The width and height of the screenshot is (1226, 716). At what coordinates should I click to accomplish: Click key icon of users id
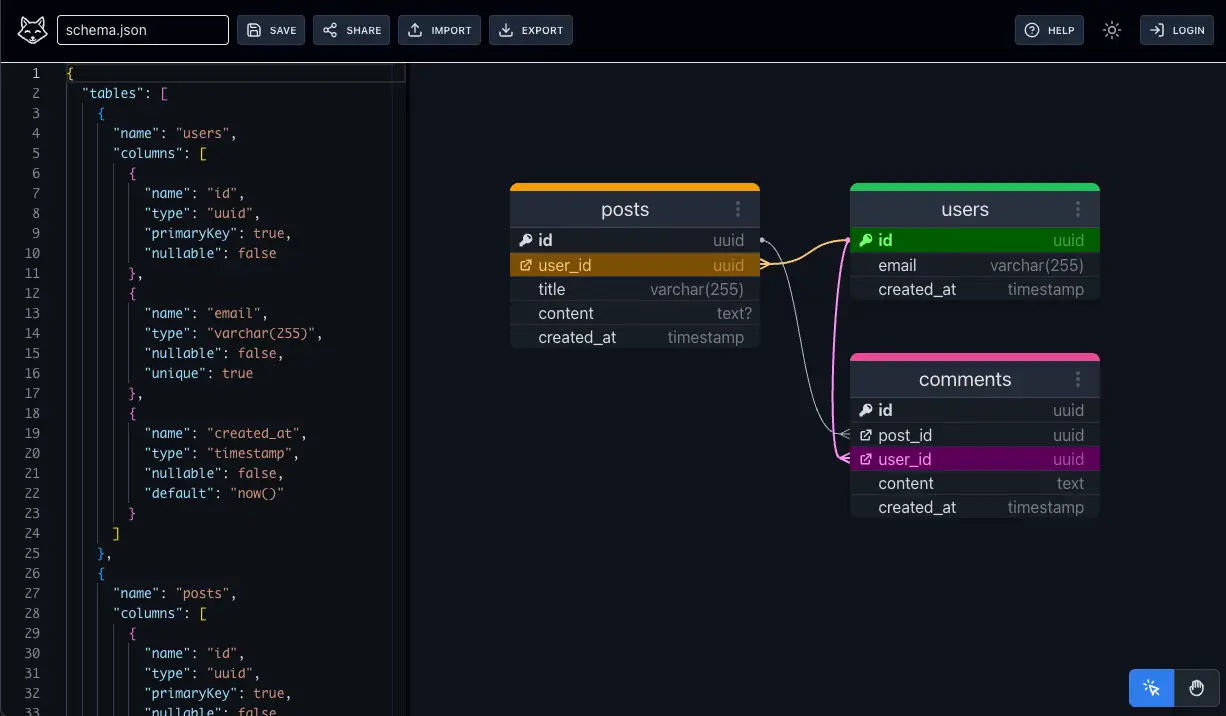point(866,240)
